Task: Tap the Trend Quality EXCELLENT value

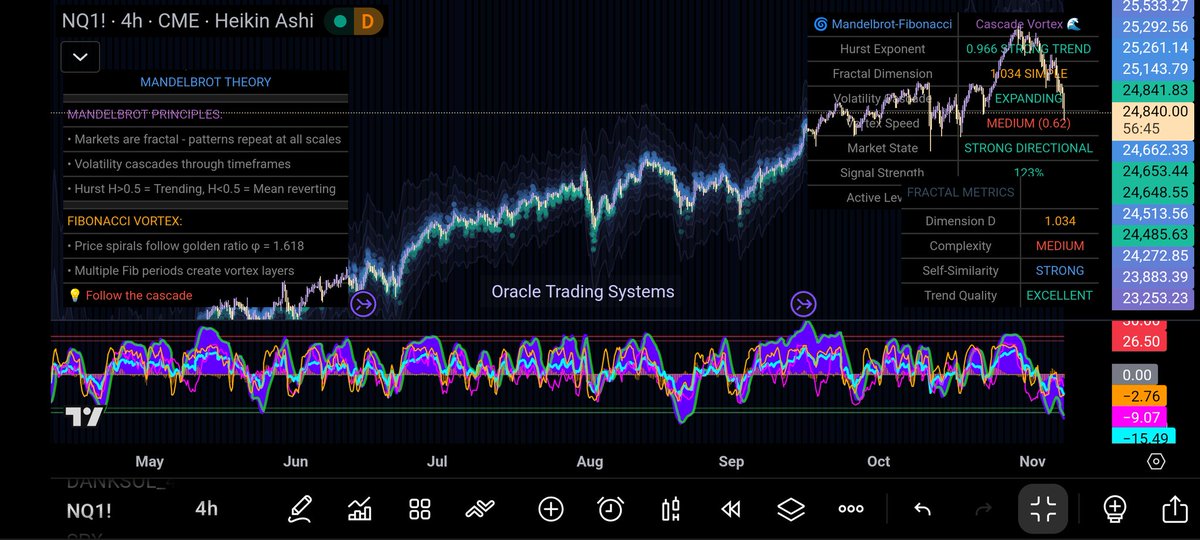Action: tap(1059, 296)
